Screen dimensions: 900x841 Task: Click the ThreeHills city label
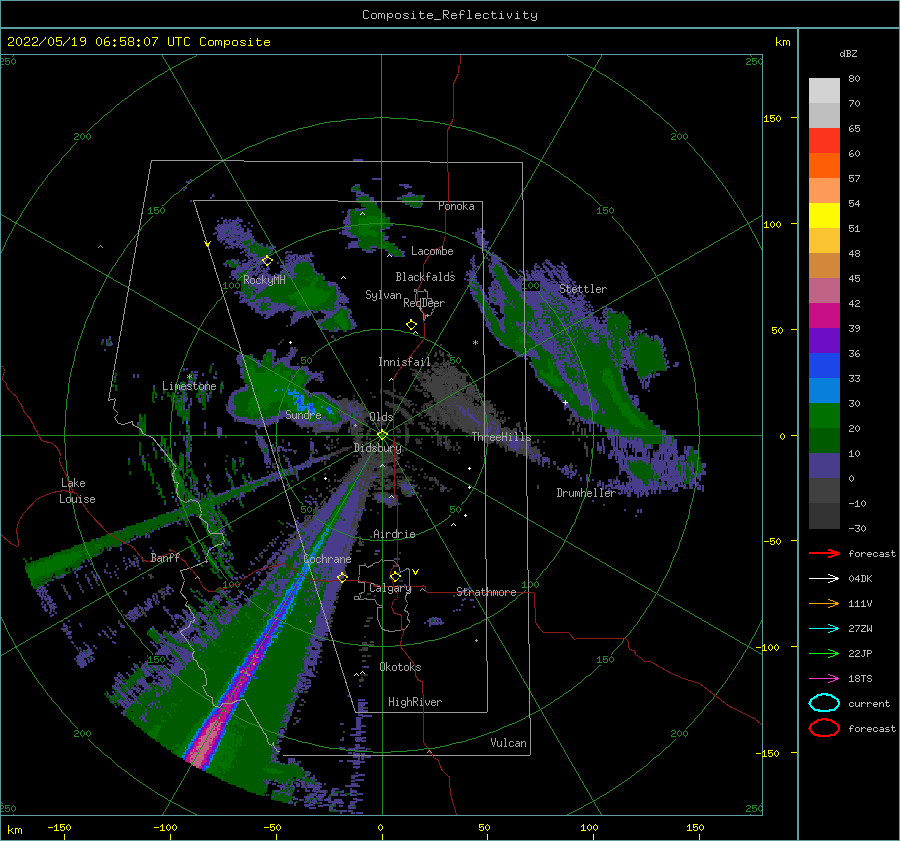(502, 437)
